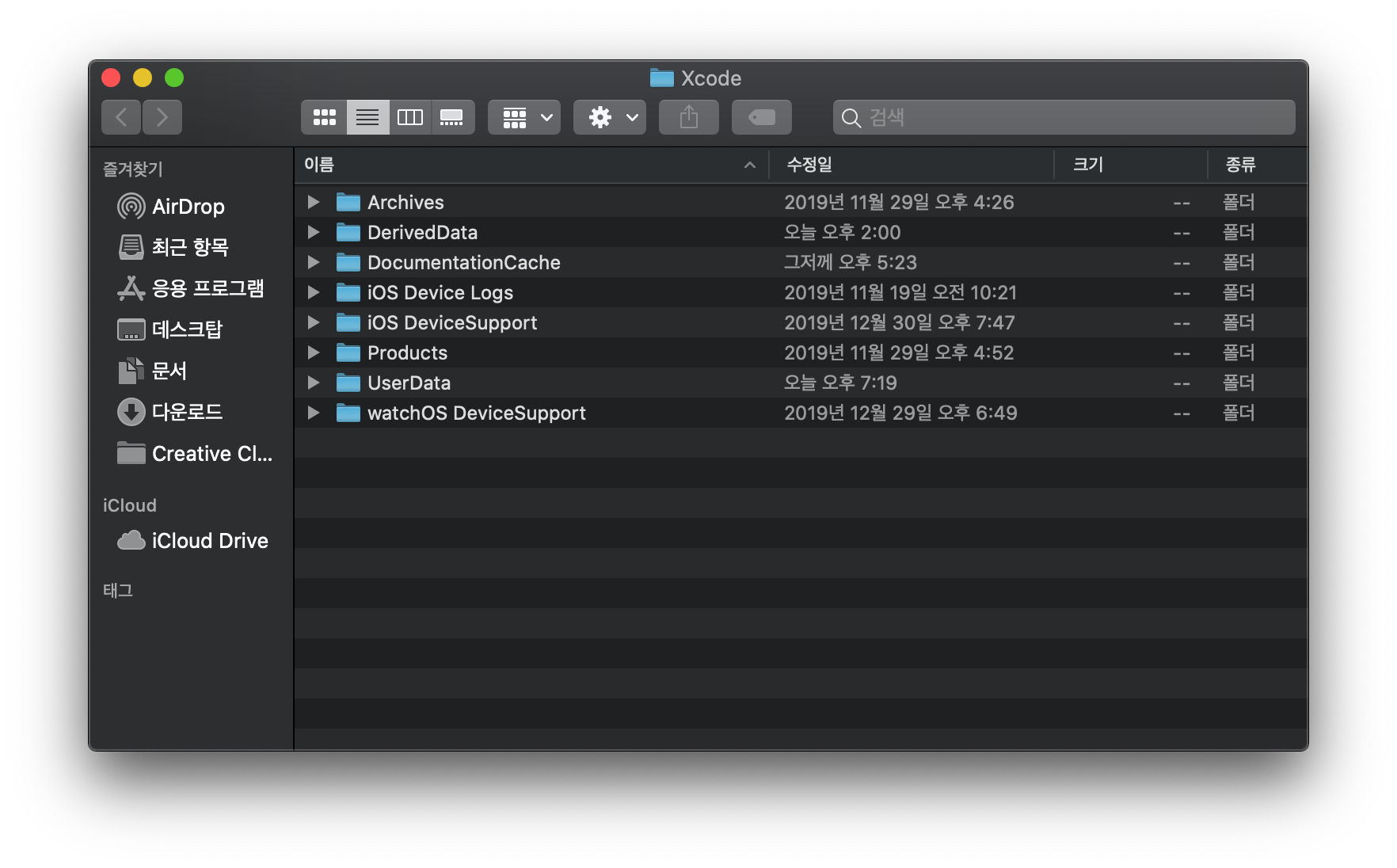This screenshot has height=868, width=1397.
Task: Expand the DocumentationCache disclosure triangle
Action: pos(314,262)
